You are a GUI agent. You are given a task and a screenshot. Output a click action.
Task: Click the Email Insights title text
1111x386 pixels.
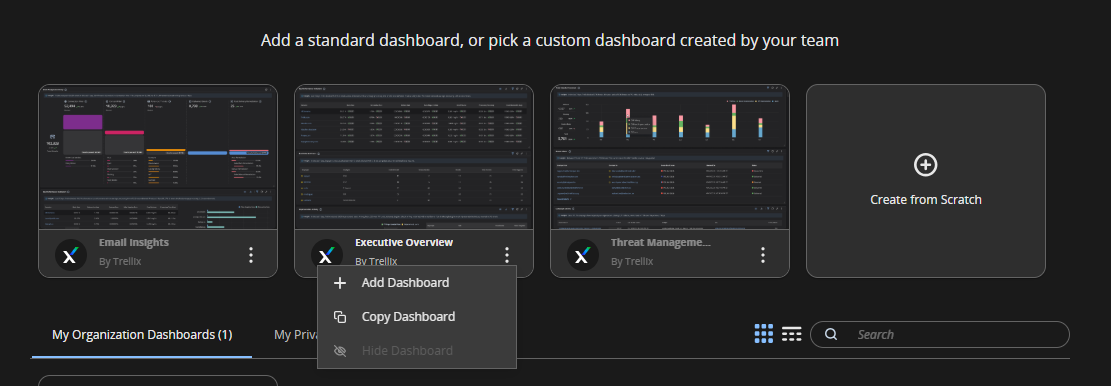tap(134, 242)
